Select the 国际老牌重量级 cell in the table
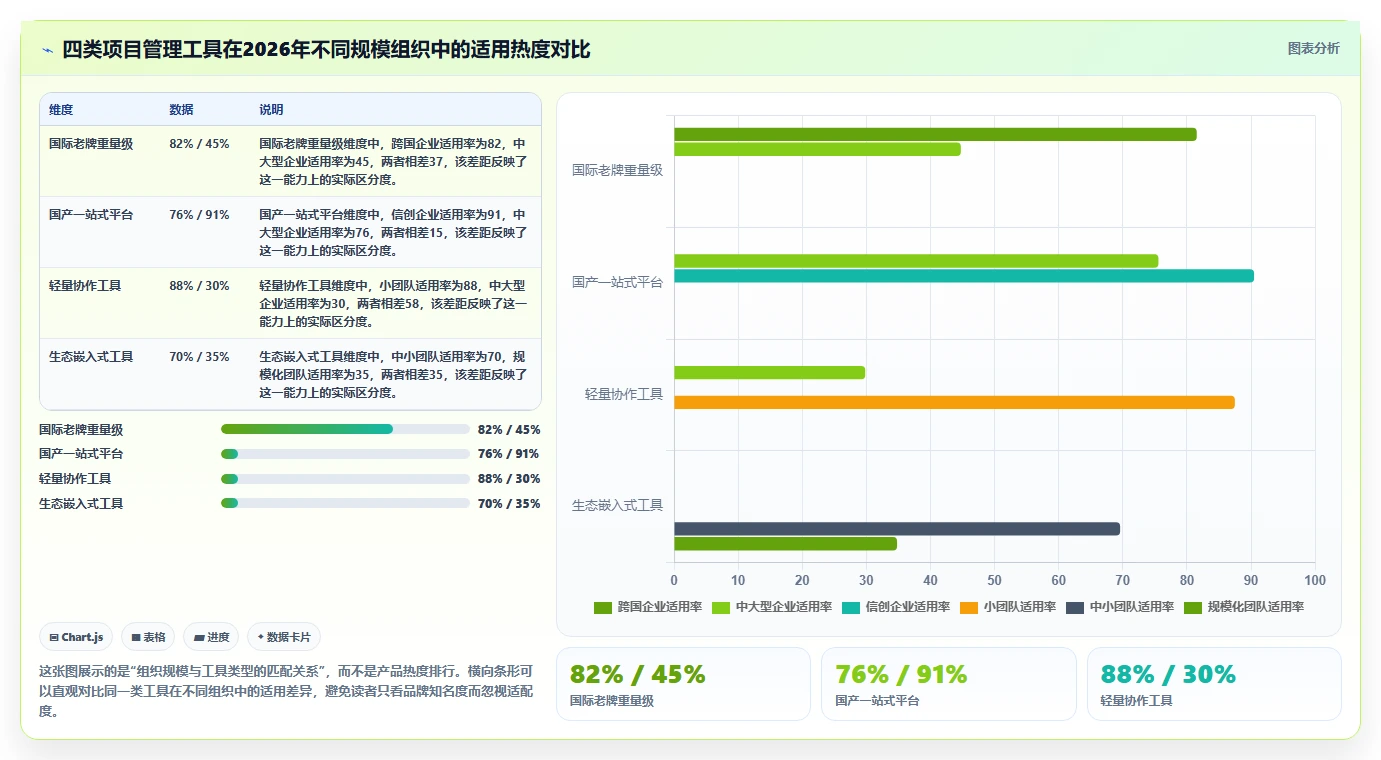The height and width of the screenshot is (760, 1381). pyautogui.click(x=91, y=144)
